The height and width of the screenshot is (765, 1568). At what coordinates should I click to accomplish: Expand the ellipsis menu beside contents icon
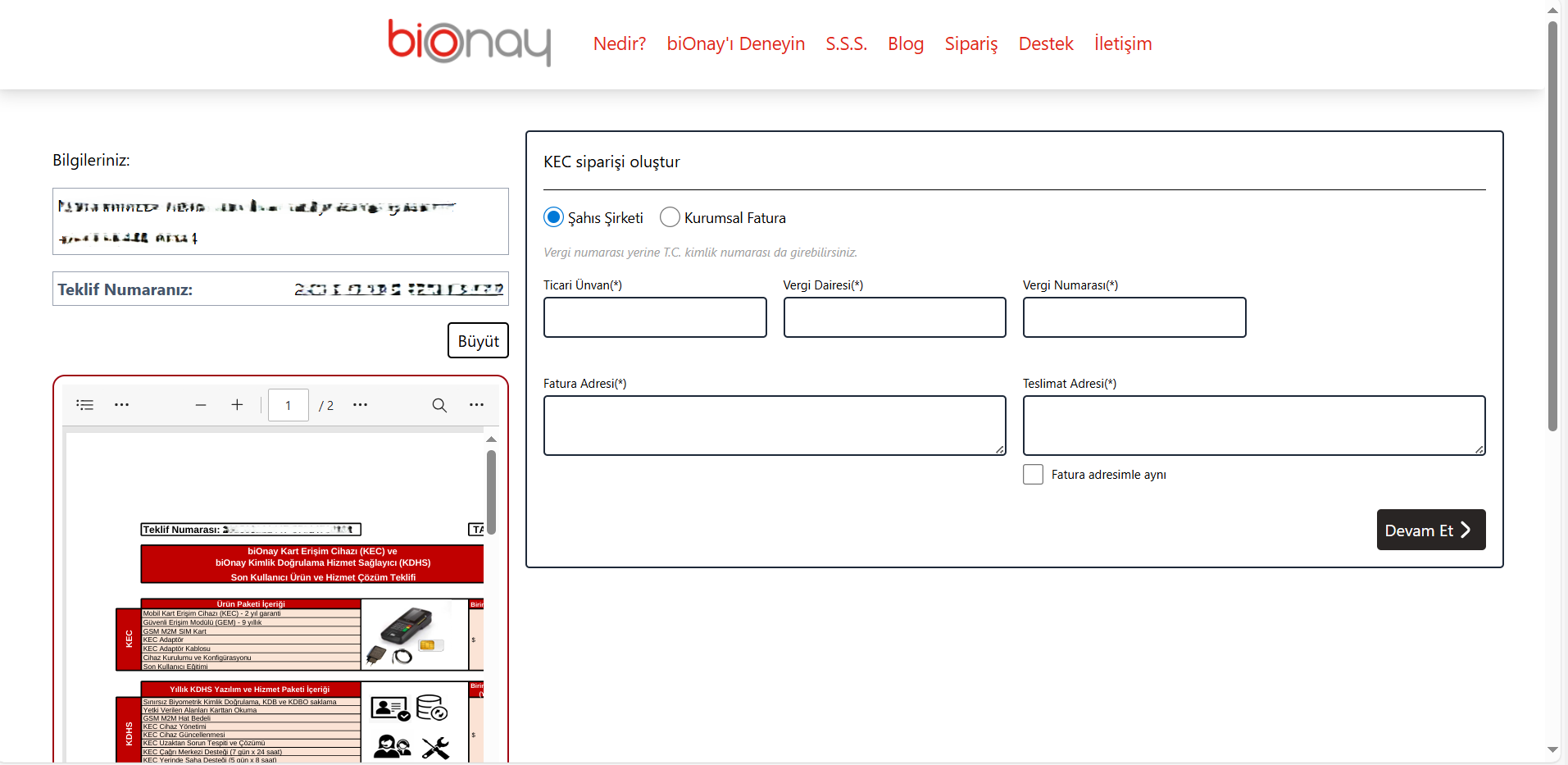[121, 405]
